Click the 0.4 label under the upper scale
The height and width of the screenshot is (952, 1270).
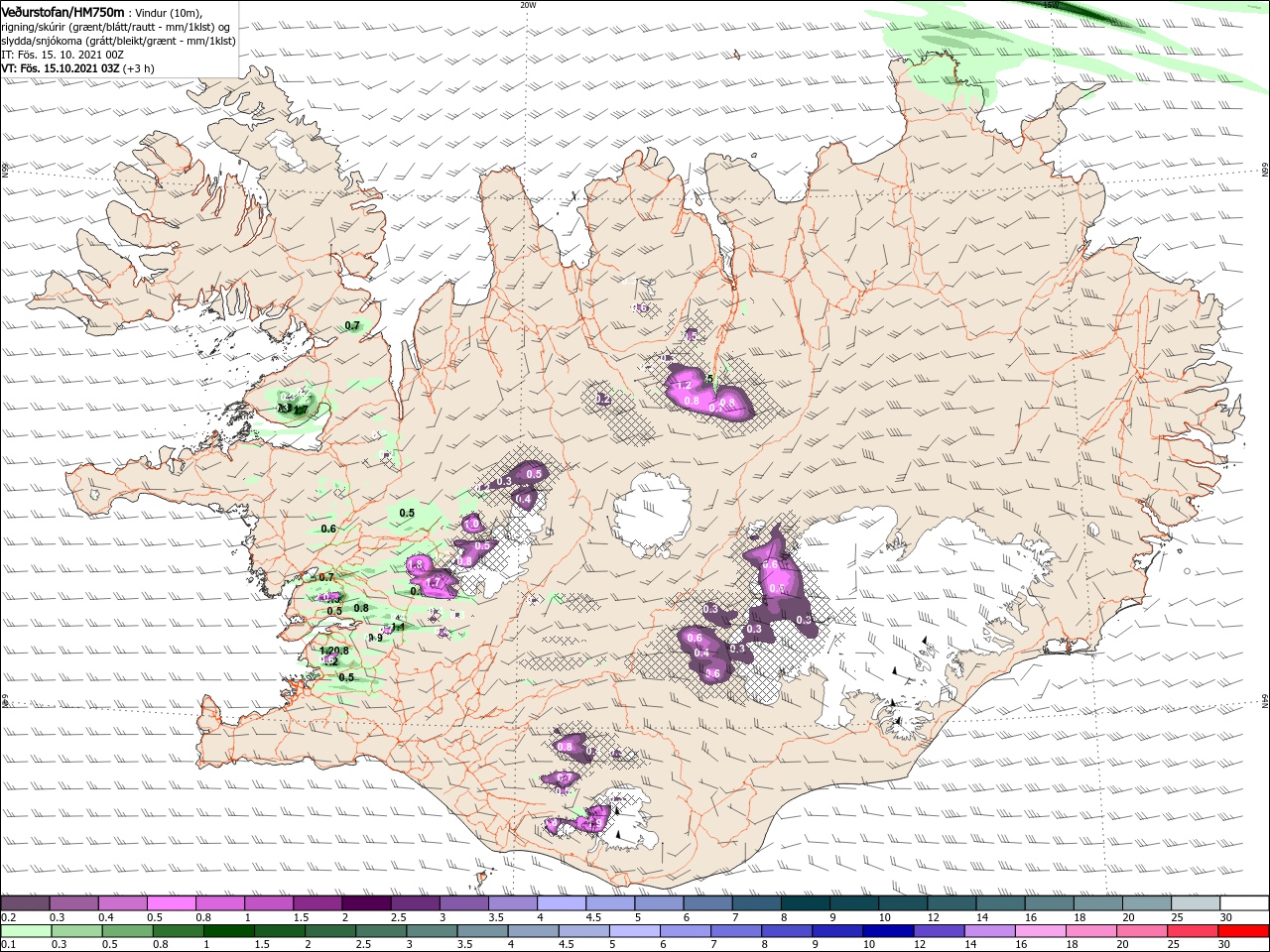(x=105, y=917)
